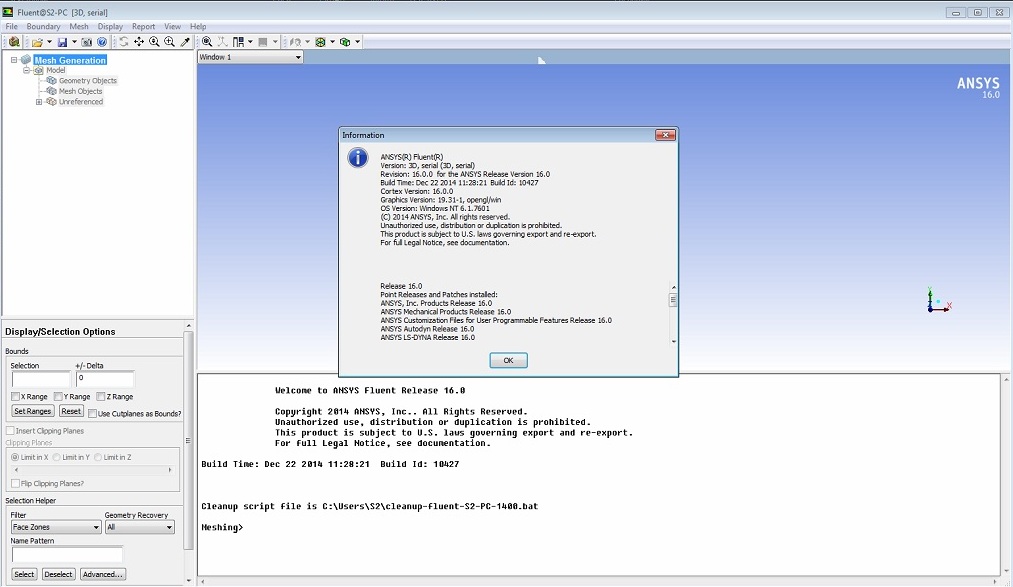Screen dimensions: 1013x587
Task: Click the Geometry Objects tree icon
Action: coord(52,81)
